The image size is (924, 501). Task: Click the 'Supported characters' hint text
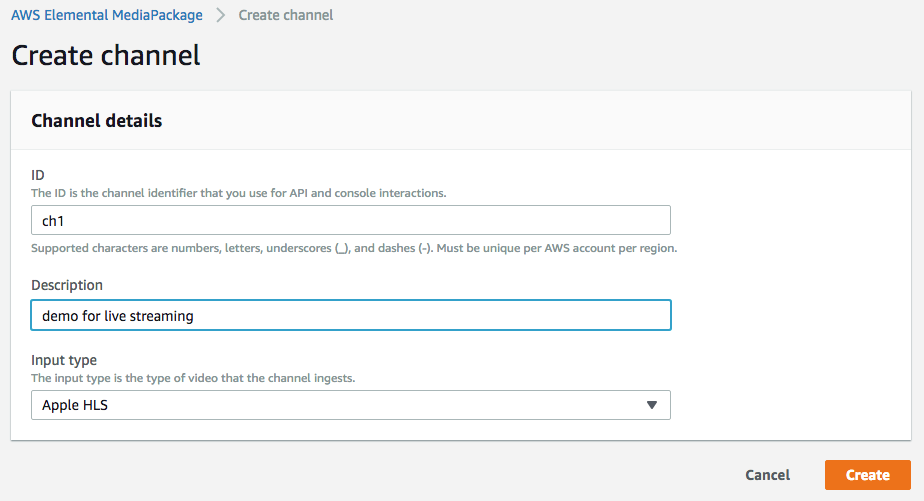(x=354, y=247)
